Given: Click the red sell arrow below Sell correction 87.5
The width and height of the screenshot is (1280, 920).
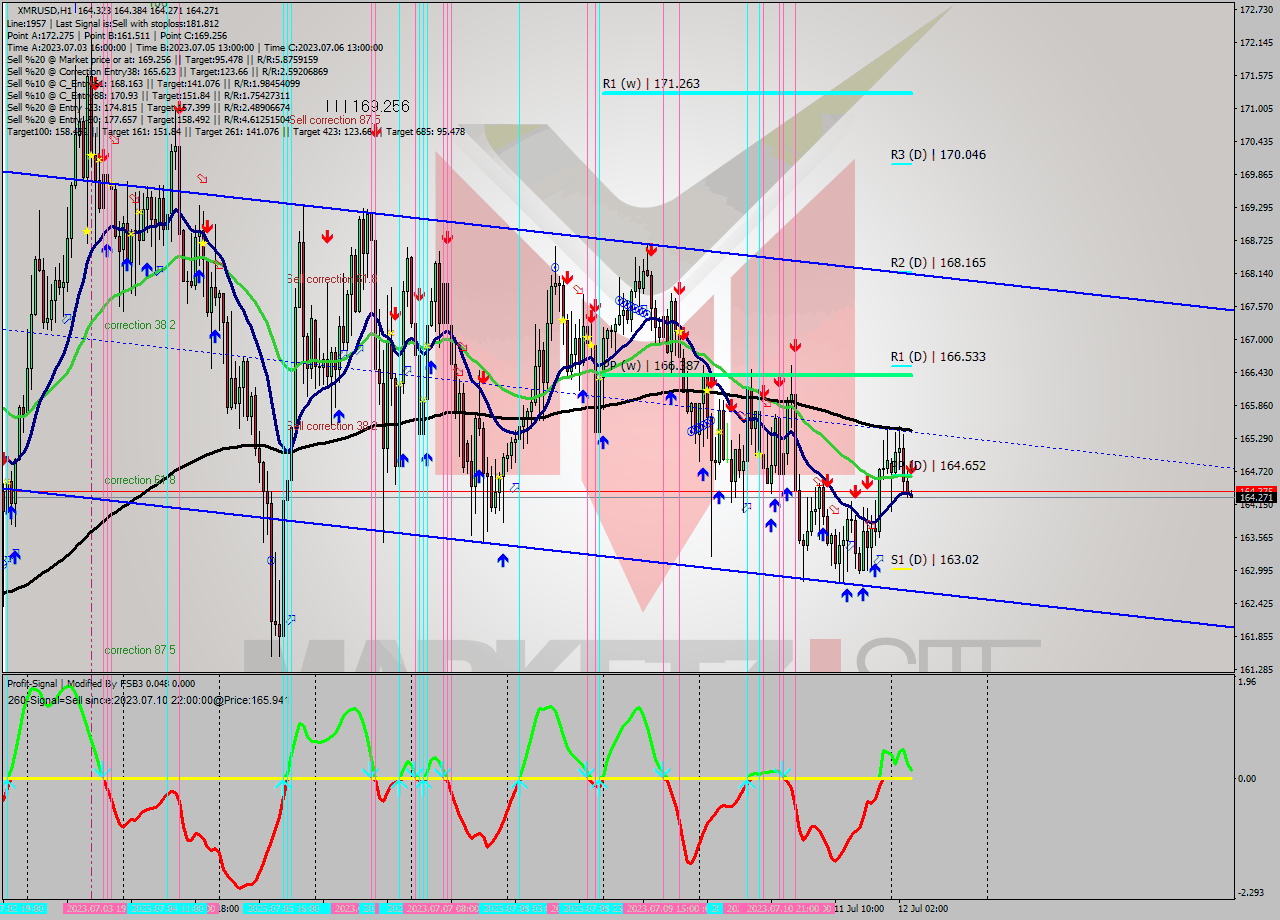Looking at the screenshot, I should pos(375,131).
